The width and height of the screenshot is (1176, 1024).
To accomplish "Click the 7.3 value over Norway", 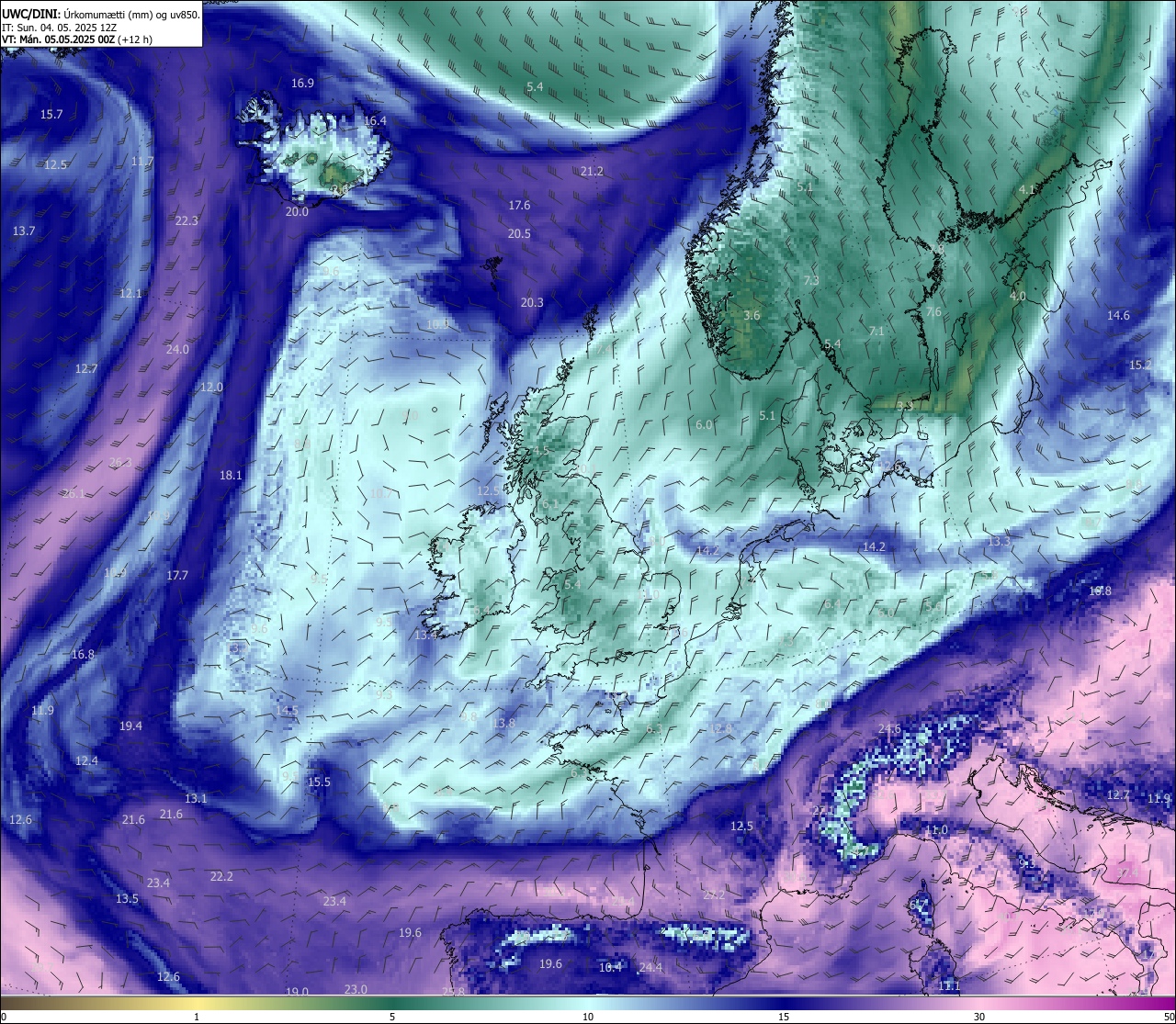I will (x=811, y=281).
